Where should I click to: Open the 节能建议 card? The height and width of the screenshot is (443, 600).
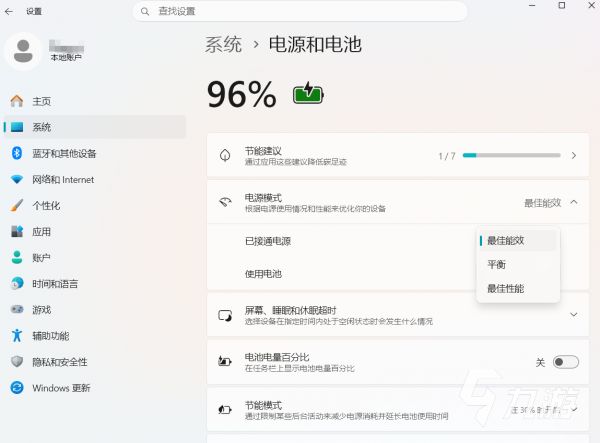(x=398, y=155)
